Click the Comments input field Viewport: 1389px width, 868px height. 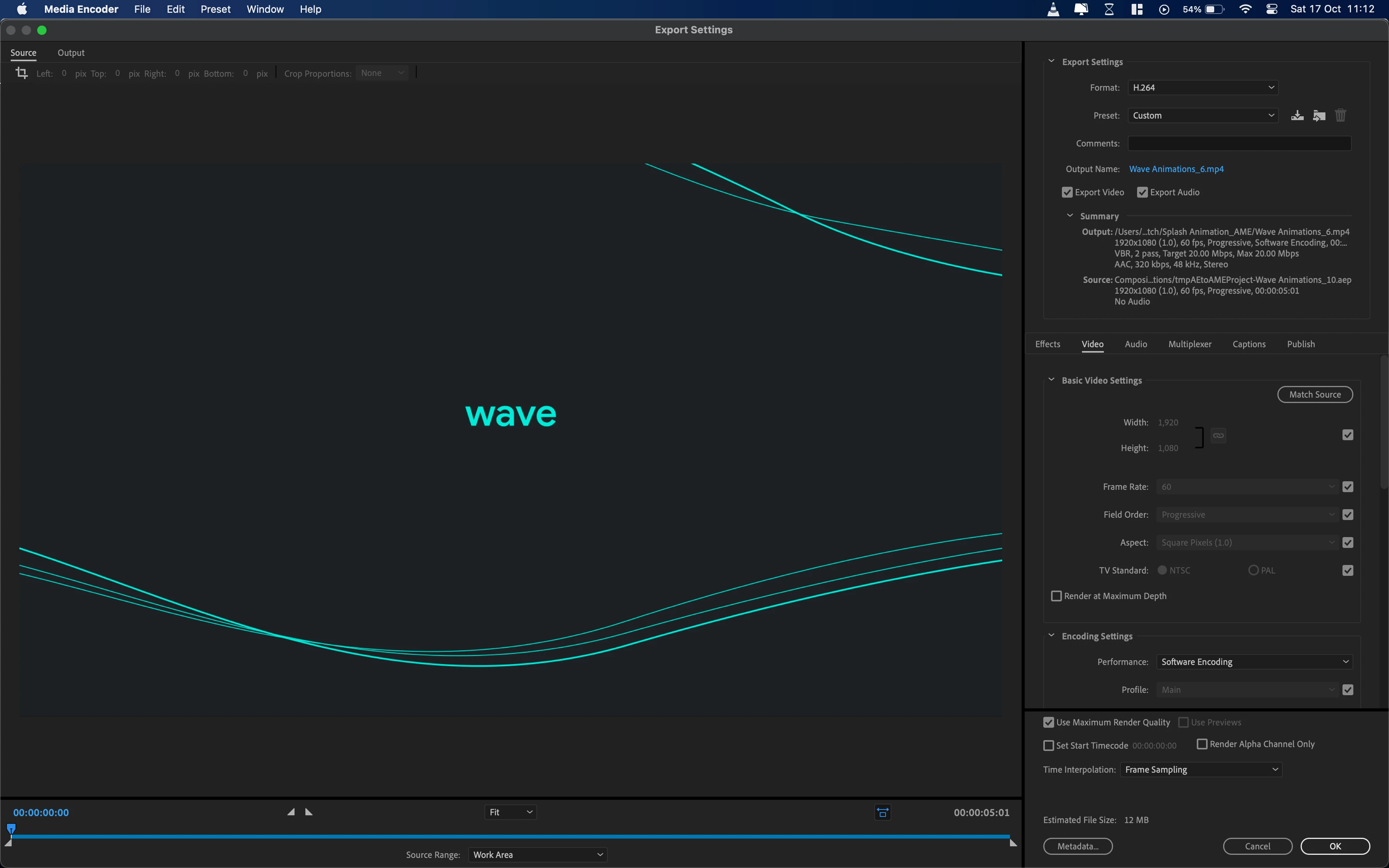pyautogui.click(x=1239, y=143)
